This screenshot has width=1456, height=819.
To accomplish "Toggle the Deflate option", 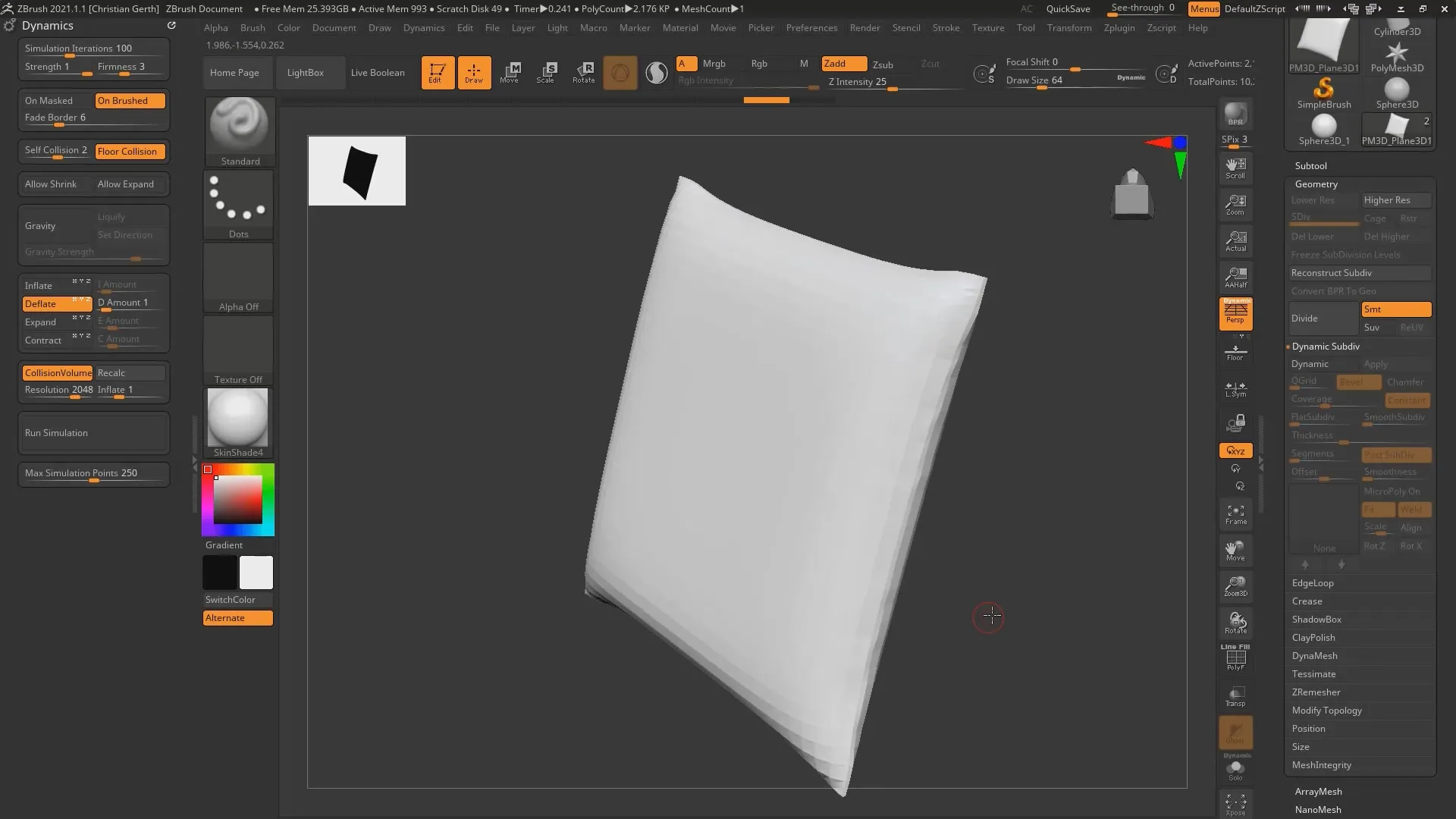I will (57, 304).
